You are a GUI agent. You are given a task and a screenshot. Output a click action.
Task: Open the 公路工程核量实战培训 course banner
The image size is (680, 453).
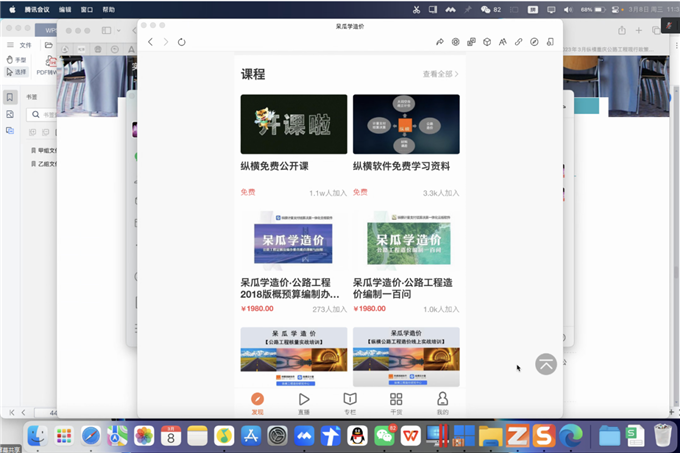(294, 357)
